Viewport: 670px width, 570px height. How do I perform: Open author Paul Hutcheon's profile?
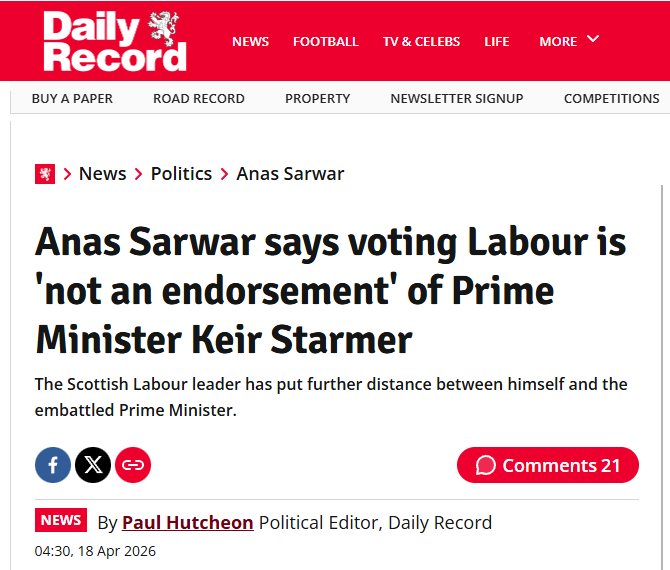pos(187,522)
